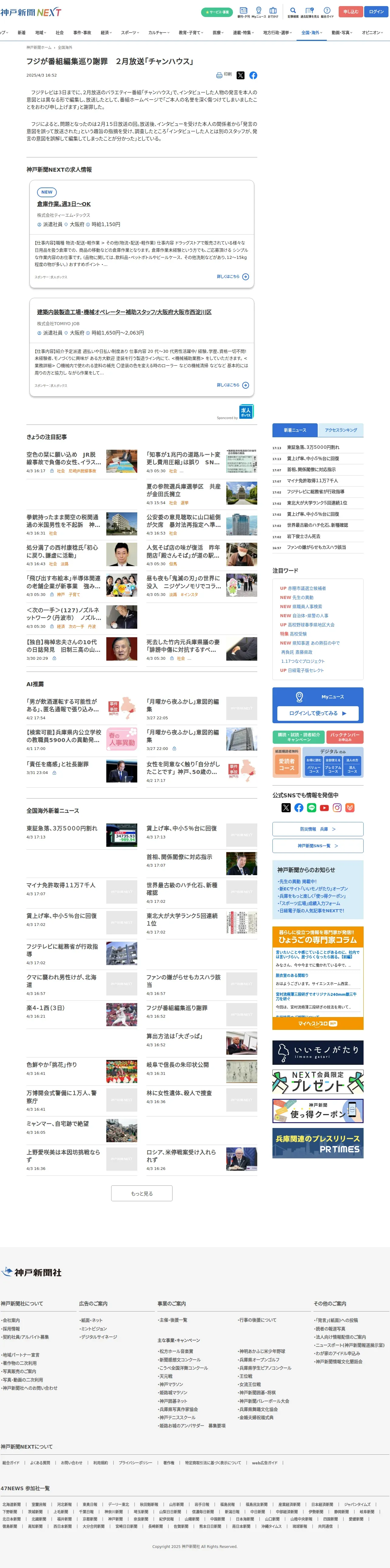Click the 申し込む button
This screenshot has width=390, height=1568.
click(x=351, y=12)
